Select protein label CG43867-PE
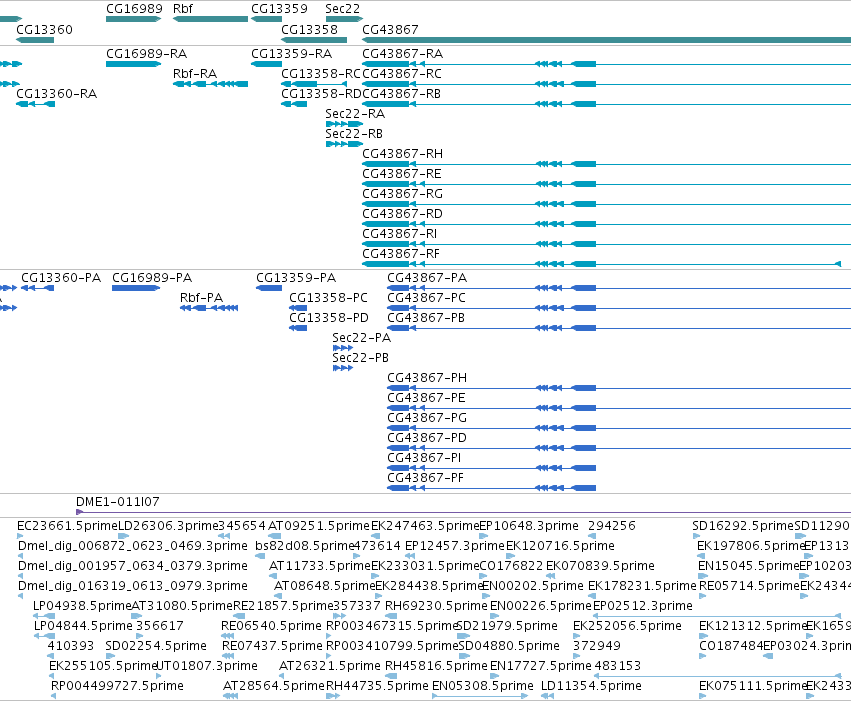The height and width of the screenshot is (701, 851). click(426, 399)
